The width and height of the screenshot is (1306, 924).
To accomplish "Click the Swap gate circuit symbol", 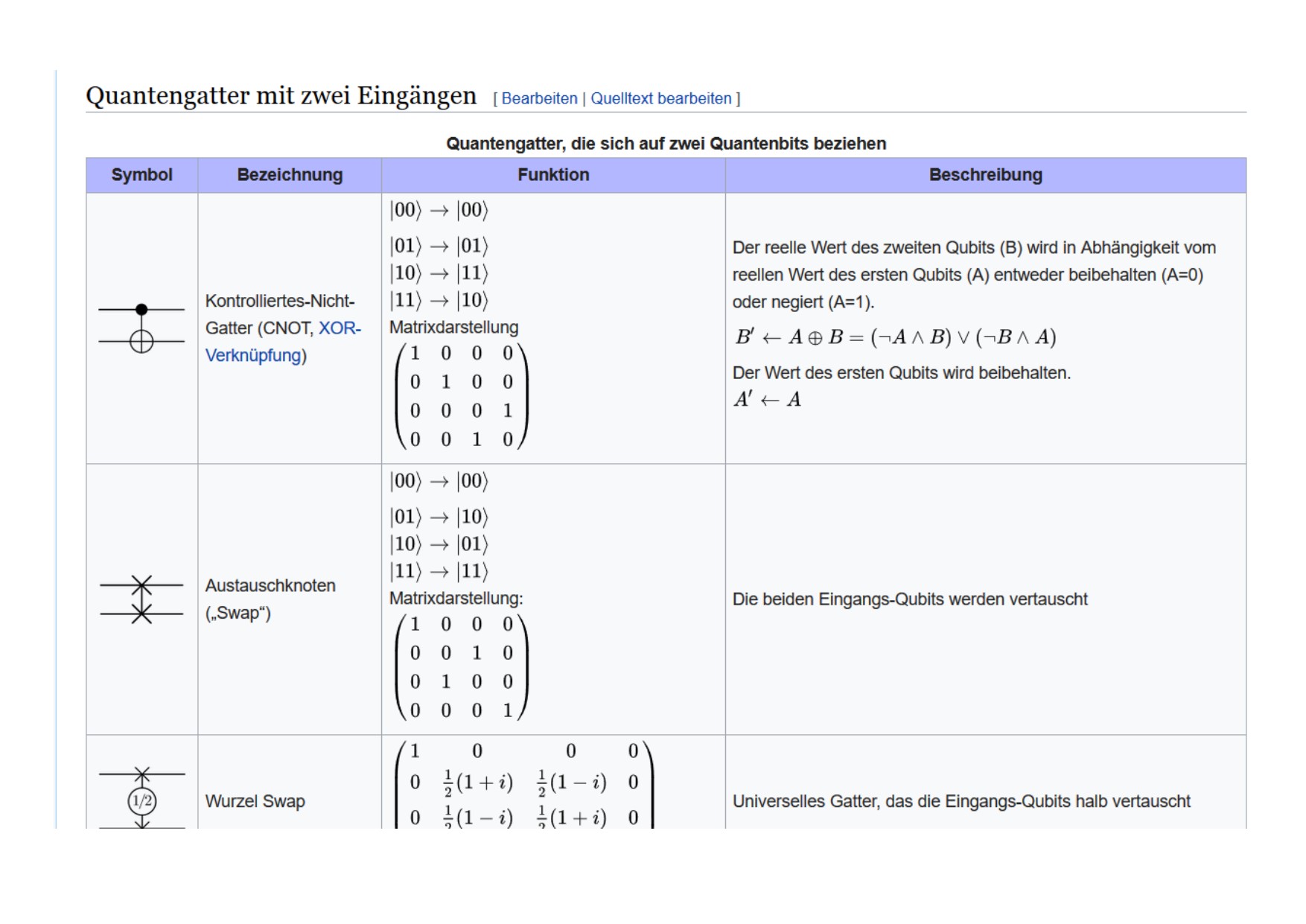I will click(141, 599).
